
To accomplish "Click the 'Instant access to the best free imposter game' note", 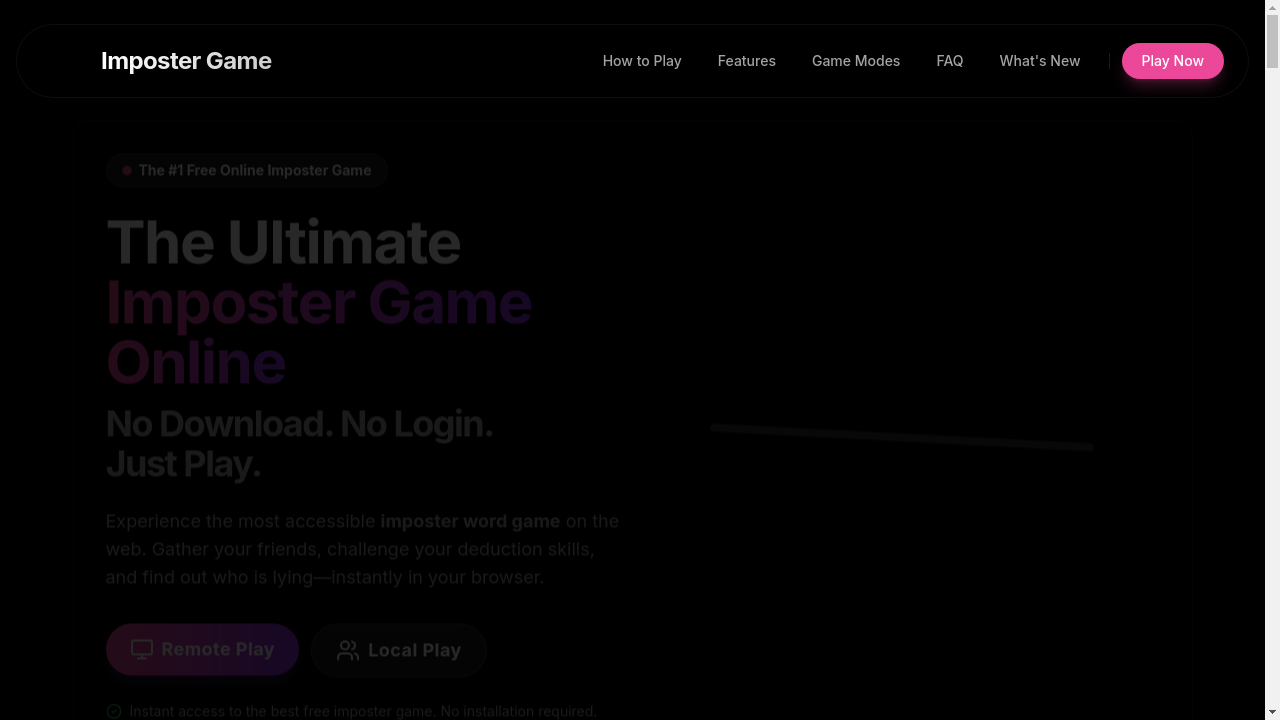I will (363, 711).
